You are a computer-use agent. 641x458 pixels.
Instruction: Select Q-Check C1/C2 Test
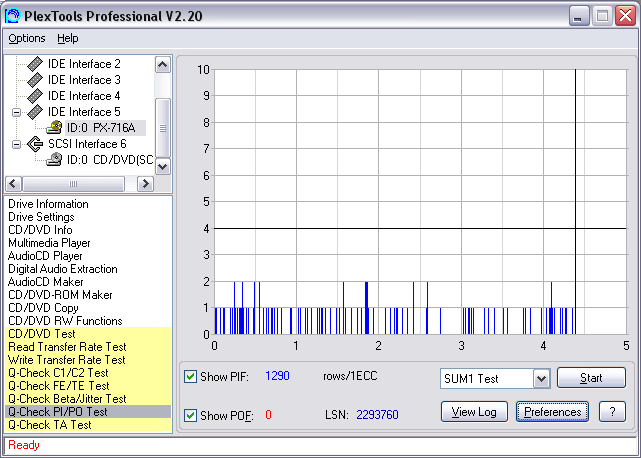coord(88,373)
